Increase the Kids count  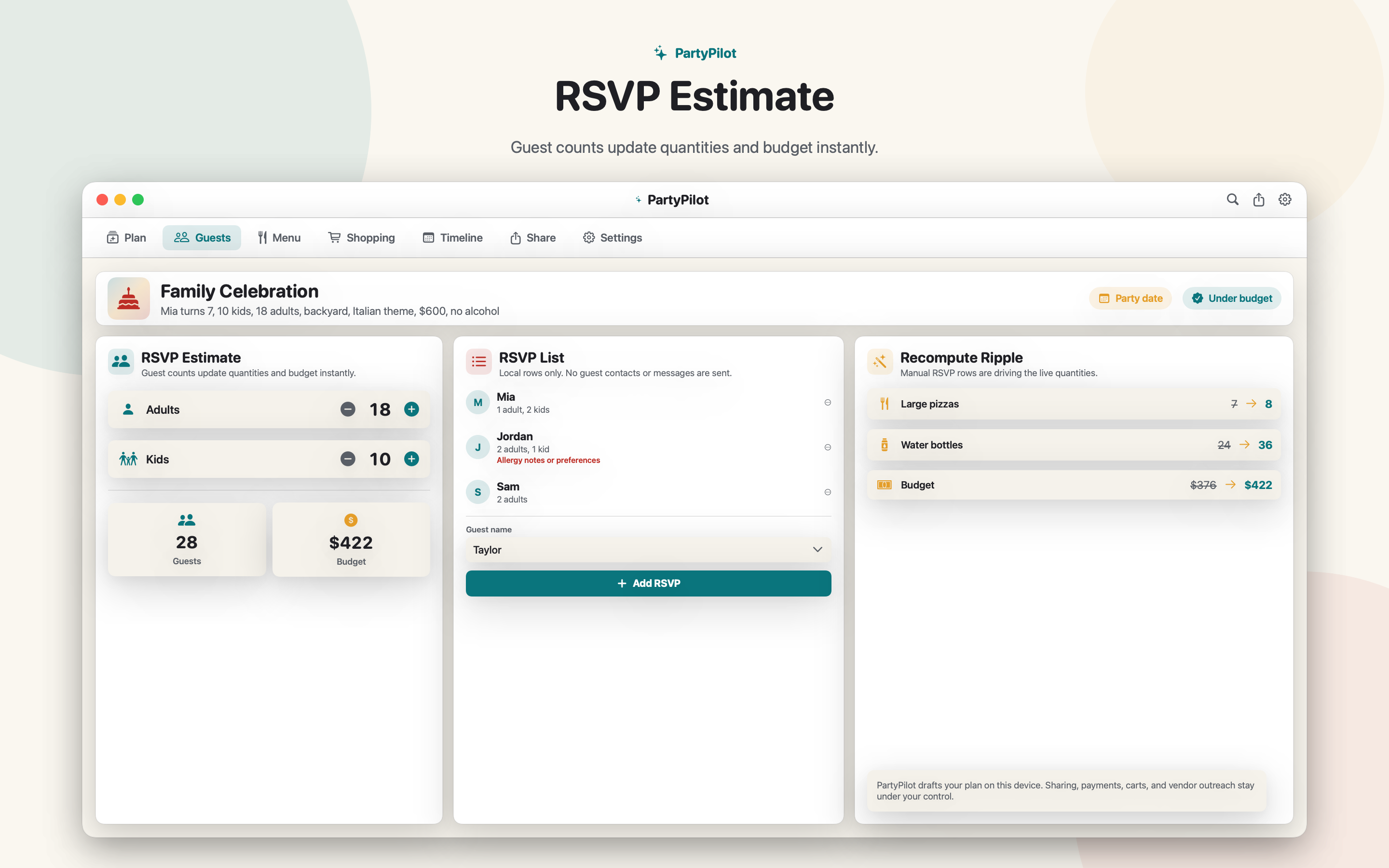(x=411, y=459)
